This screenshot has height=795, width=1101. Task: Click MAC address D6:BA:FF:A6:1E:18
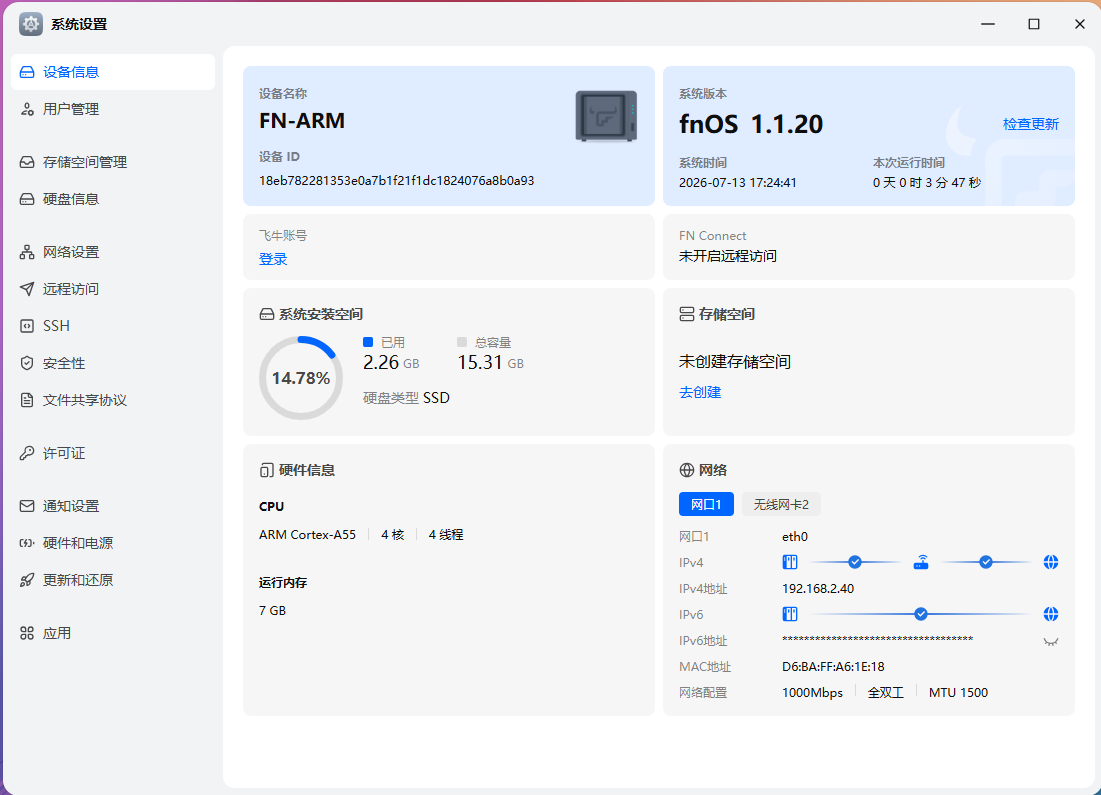(833, 666)
